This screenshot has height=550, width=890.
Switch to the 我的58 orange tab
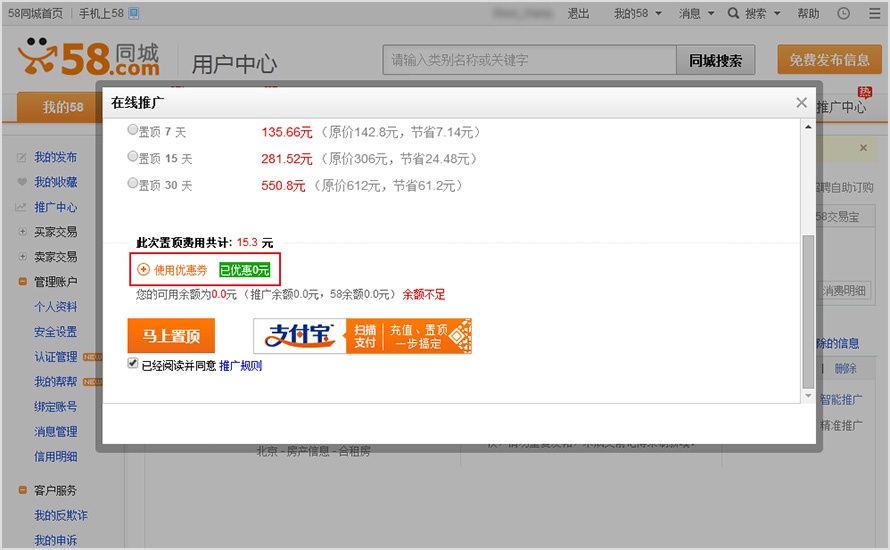[62, 107]
